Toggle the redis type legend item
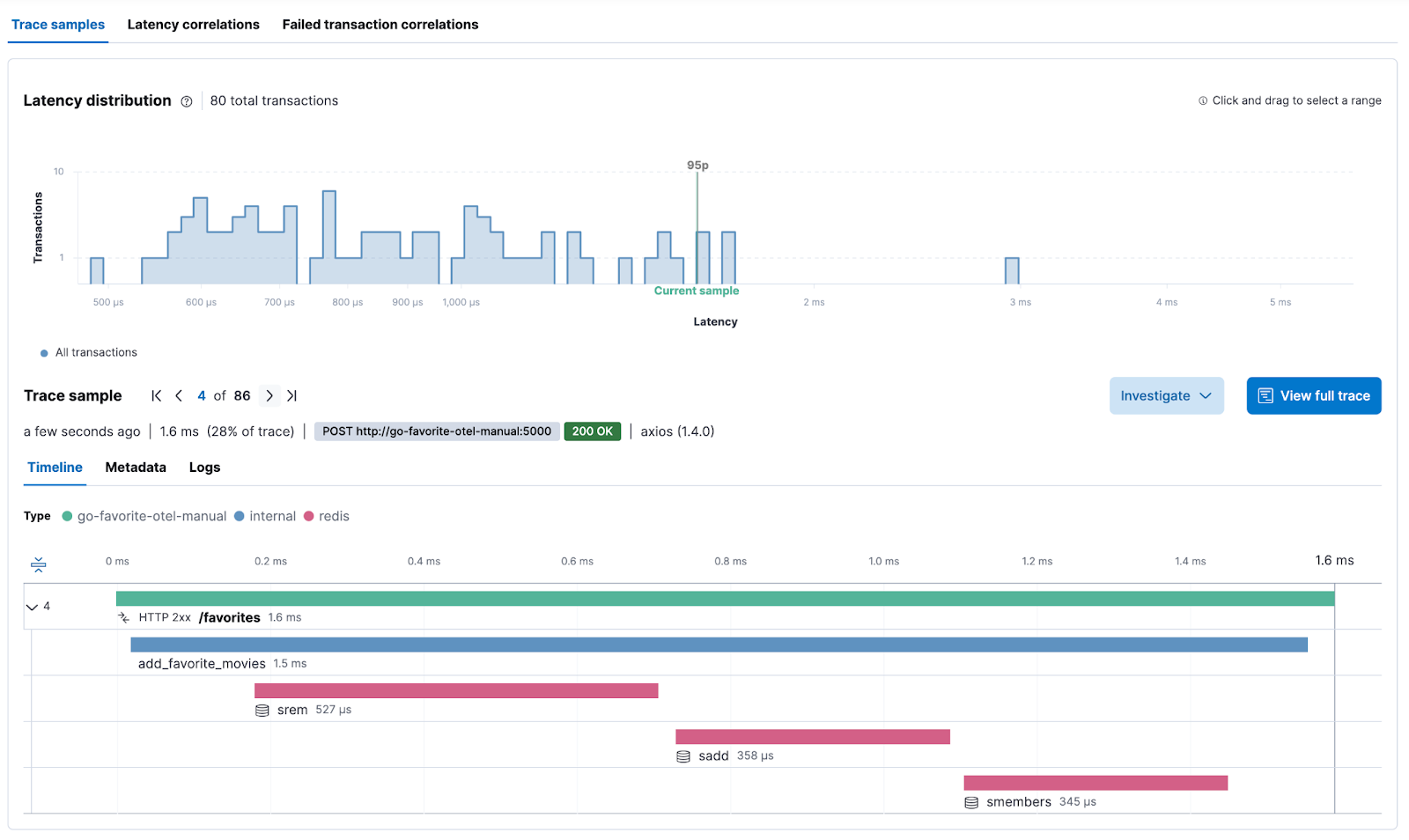1409x840 pixels. point(327,517)
